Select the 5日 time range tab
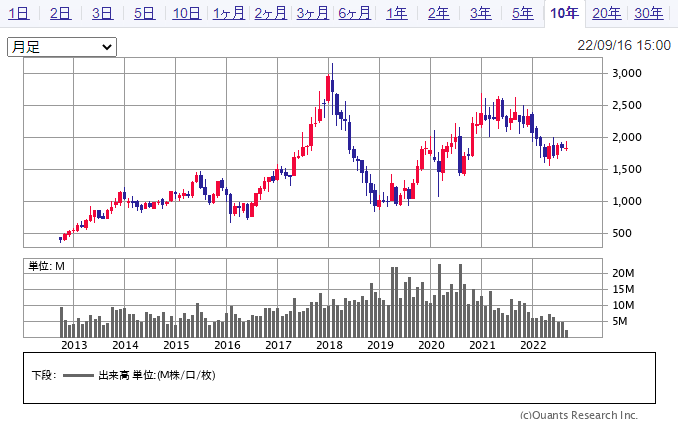Viewport: 678px width, 425px height. click(144, 13)
